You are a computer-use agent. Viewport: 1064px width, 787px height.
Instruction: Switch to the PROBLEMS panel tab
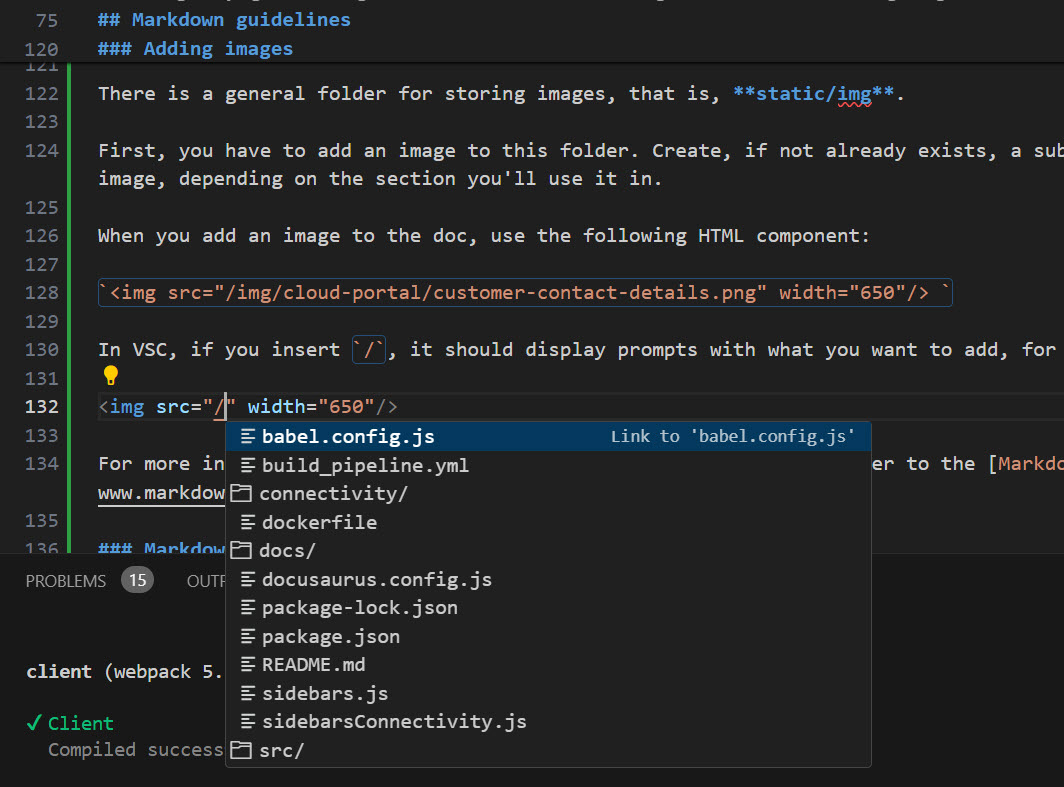(x=66, y=581)
